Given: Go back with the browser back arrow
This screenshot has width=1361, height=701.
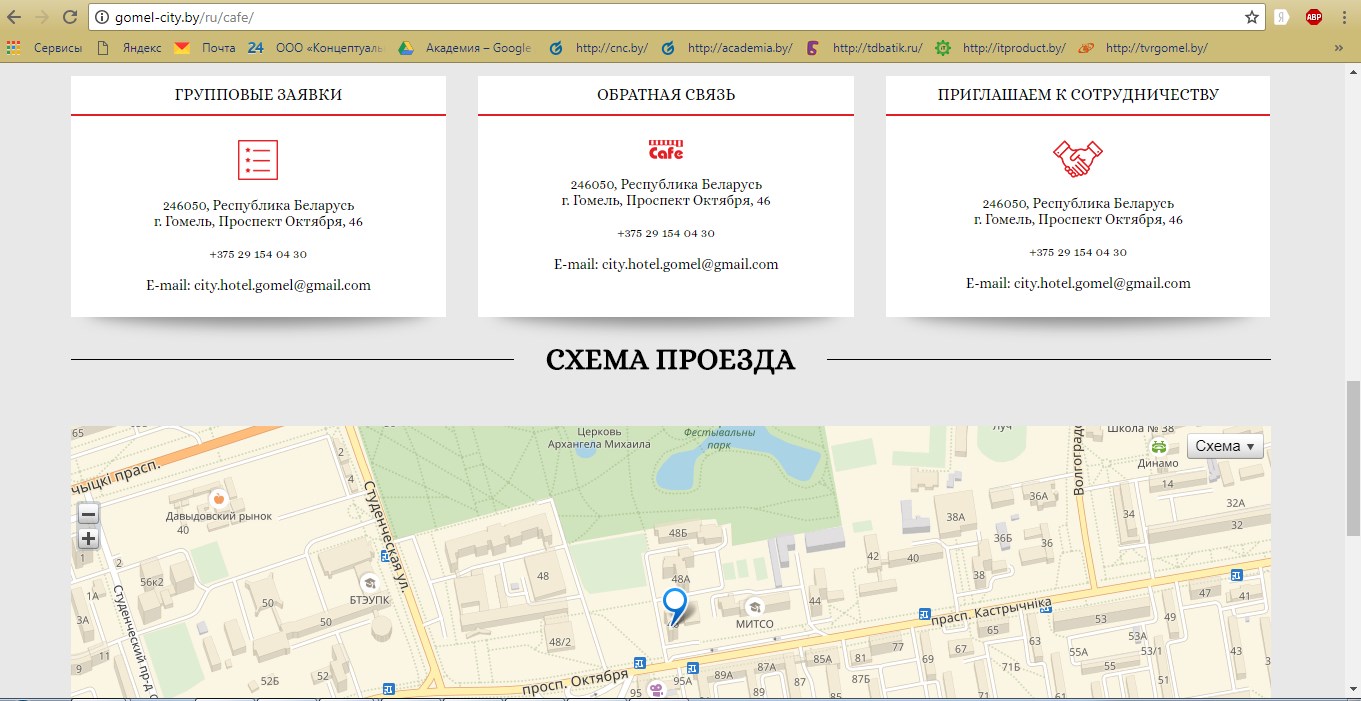Looking at the screenshot, I should click(15, 17).
